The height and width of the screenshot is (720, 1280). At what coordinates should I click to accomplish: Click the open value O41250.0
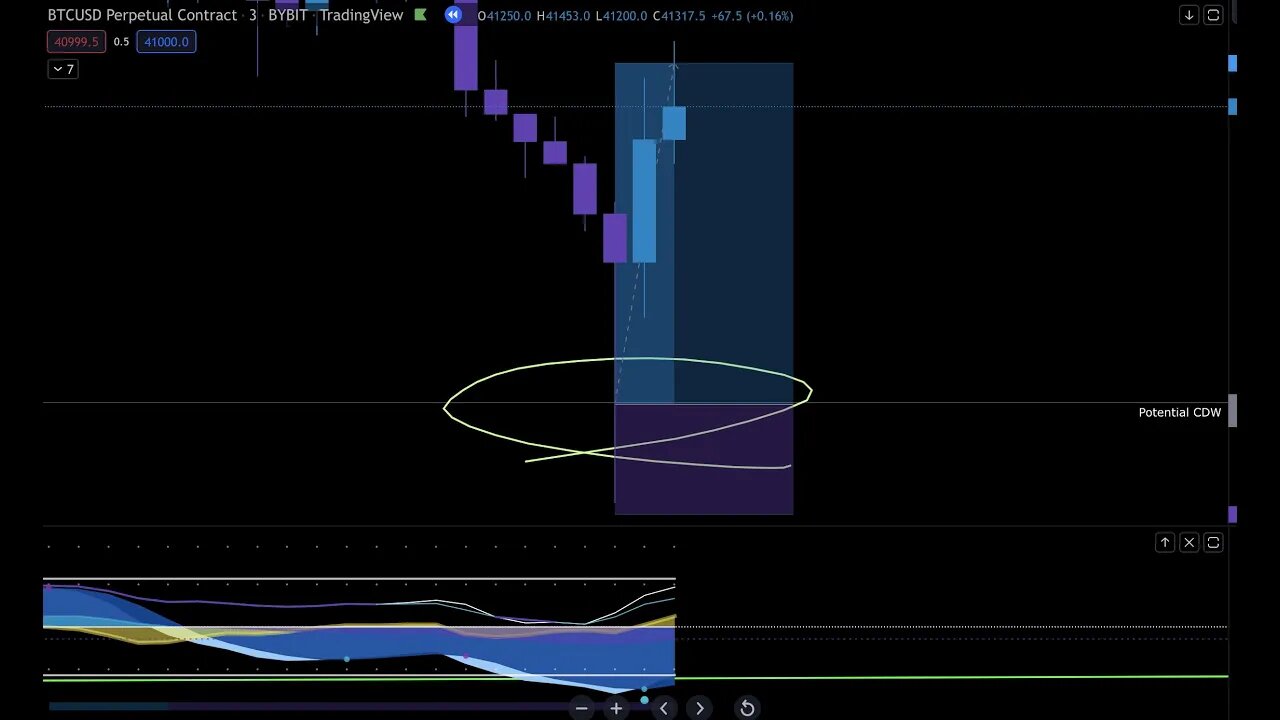(x=505, y=16)
